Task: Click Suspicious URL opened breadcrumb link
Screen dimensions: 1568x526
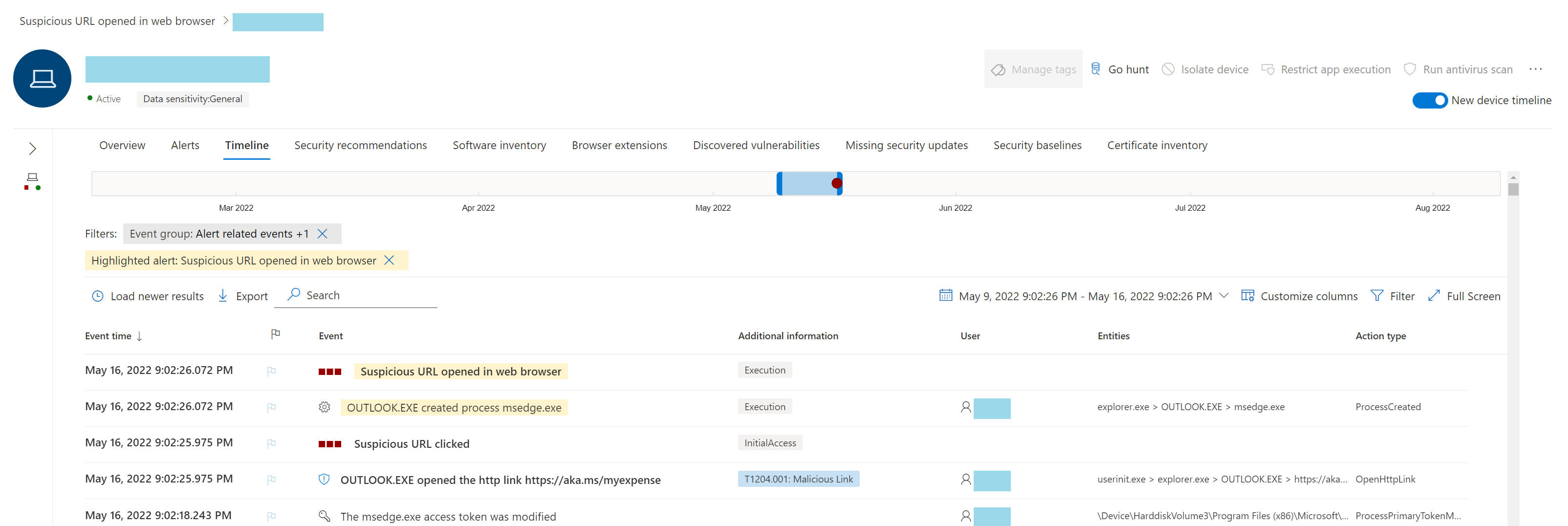Action: (117, 22)
